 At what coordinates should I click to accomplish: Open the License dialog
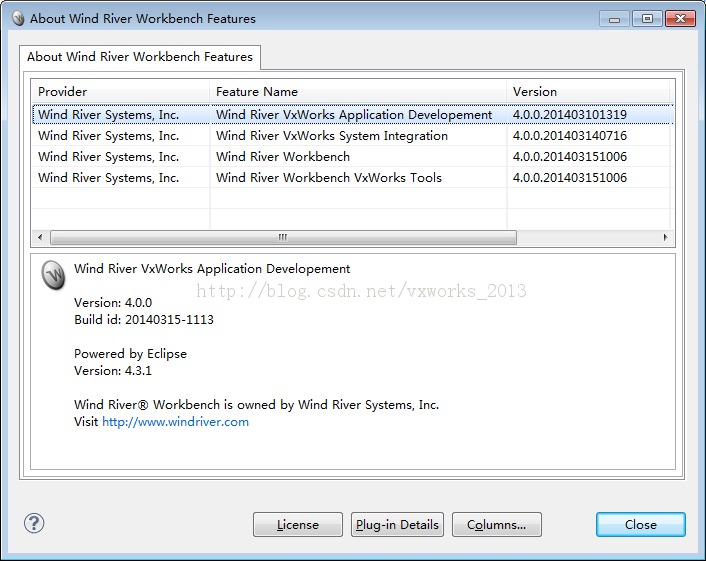[x=298, y=525]
